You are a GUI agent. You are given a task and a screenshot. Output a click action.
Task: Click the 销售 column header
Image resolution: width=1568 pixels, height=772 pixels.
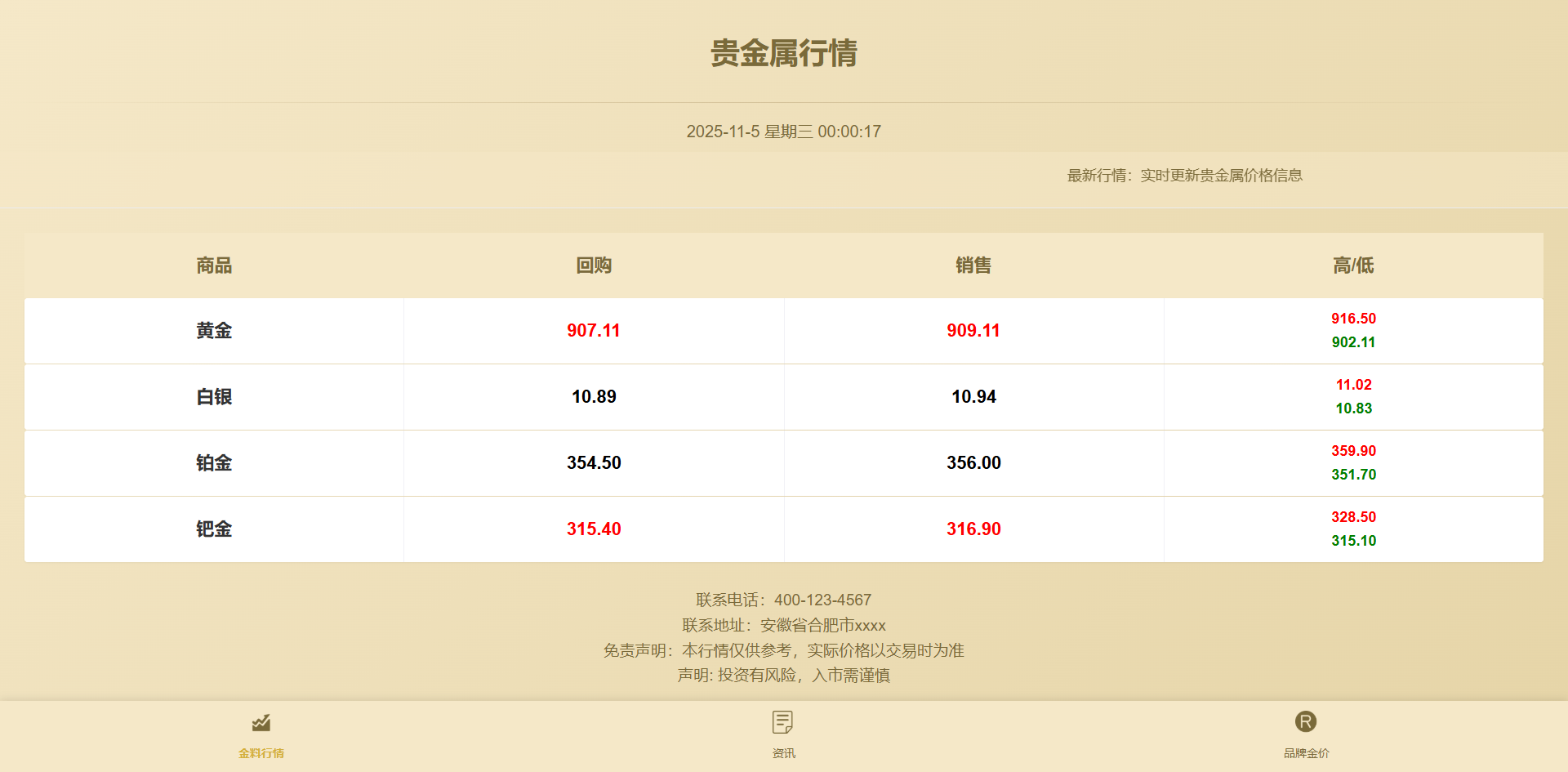(973, 265)
